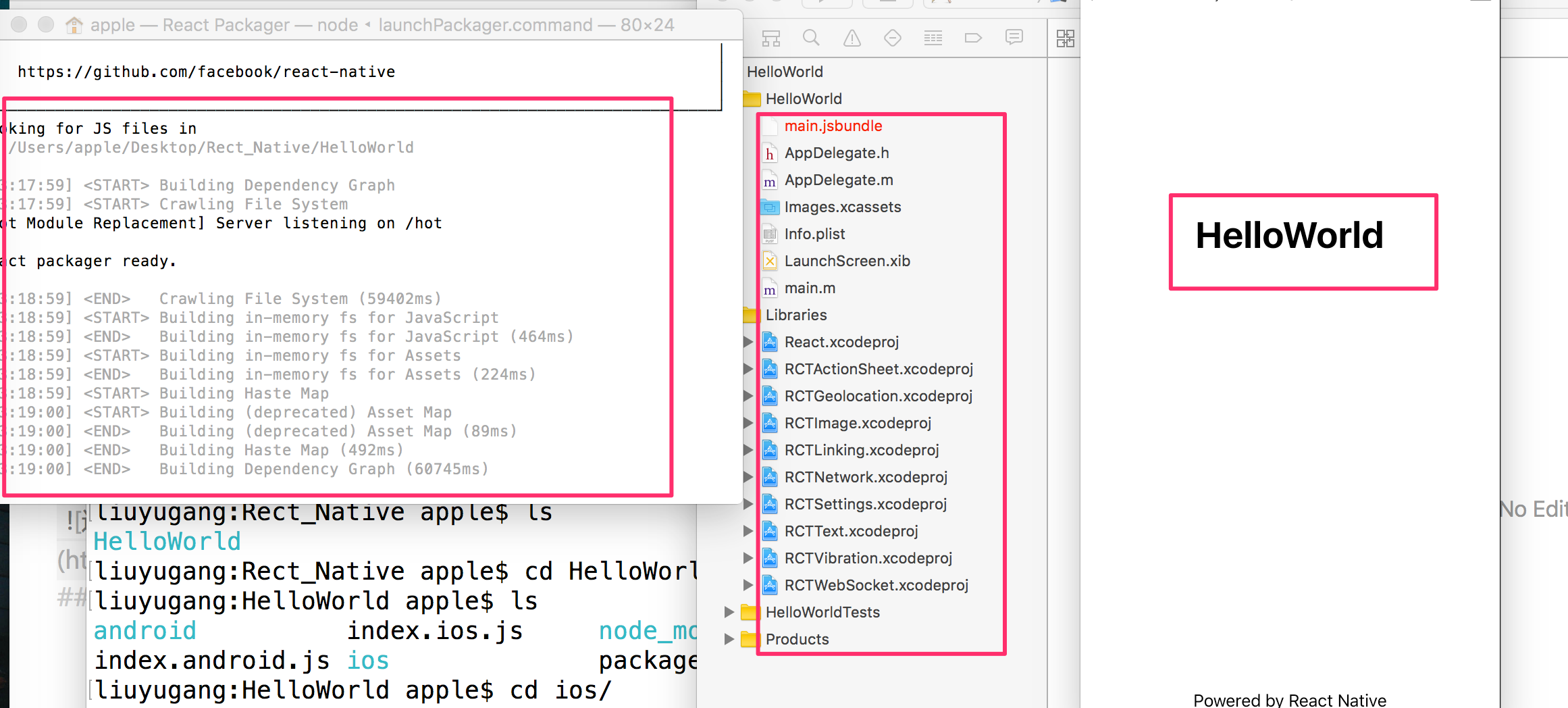1568x708 pixels.
Task: Click 'index.android.js' in the back terminal listing
Action: 212,661
